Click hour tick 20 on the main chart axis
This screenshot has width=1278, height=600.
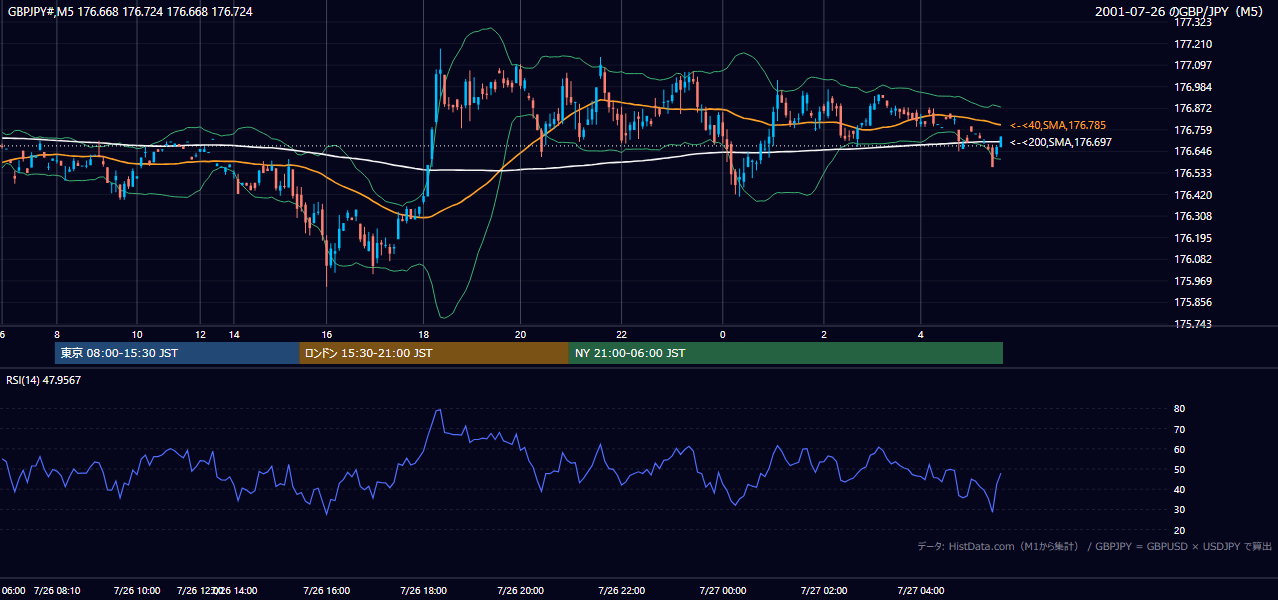[x=520, y=334]
